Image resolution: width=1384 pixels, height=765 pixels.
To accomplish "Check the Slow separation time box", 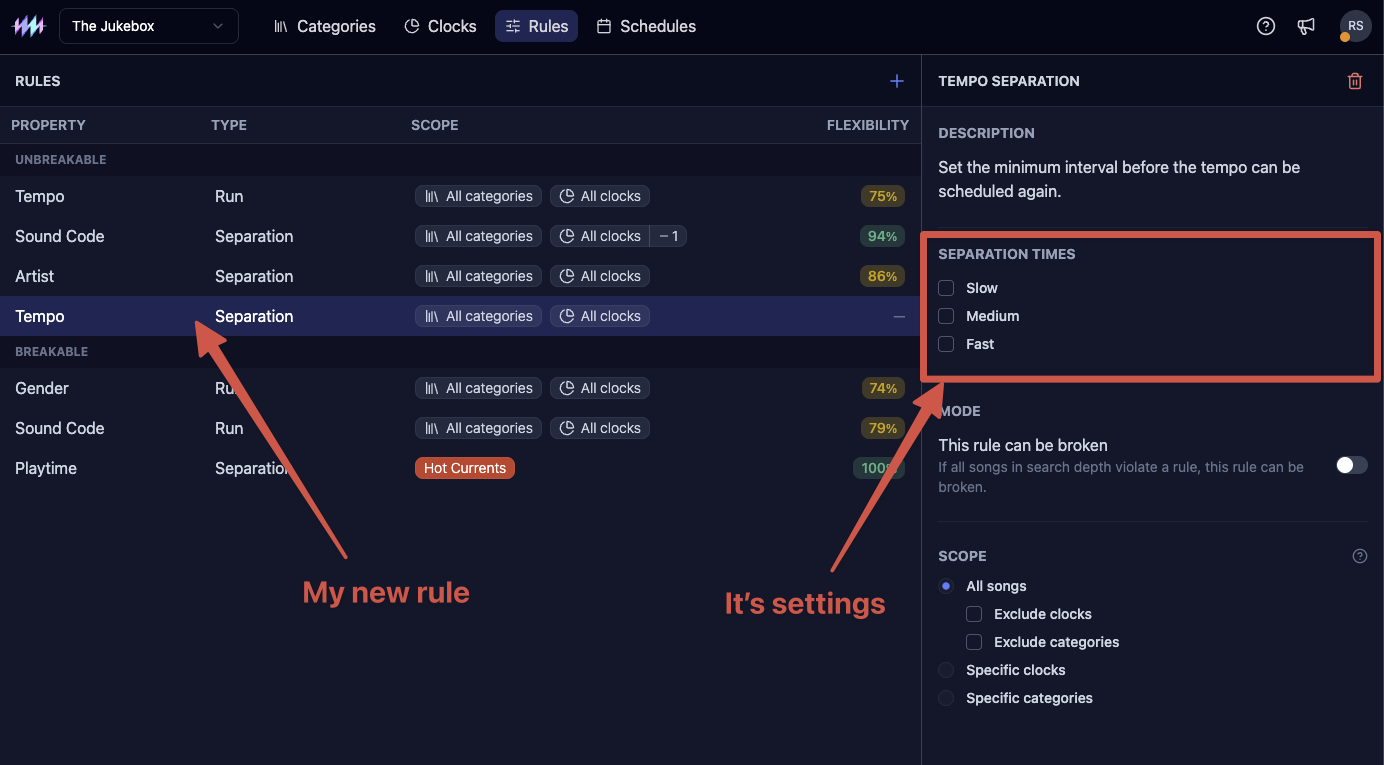I will (x=946, y=288).
